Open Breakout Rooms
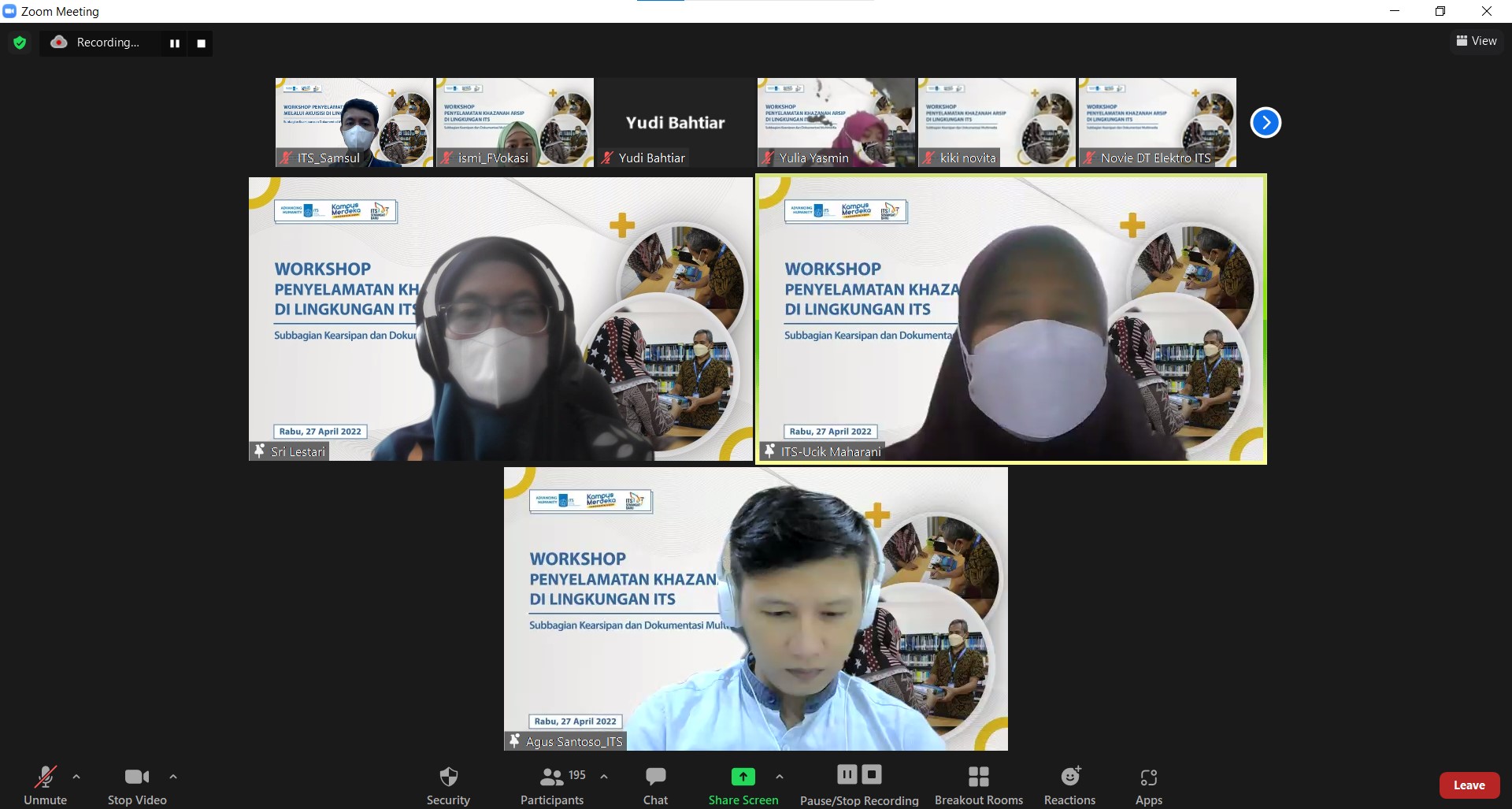1512x809 pixels. click(978, 785)
